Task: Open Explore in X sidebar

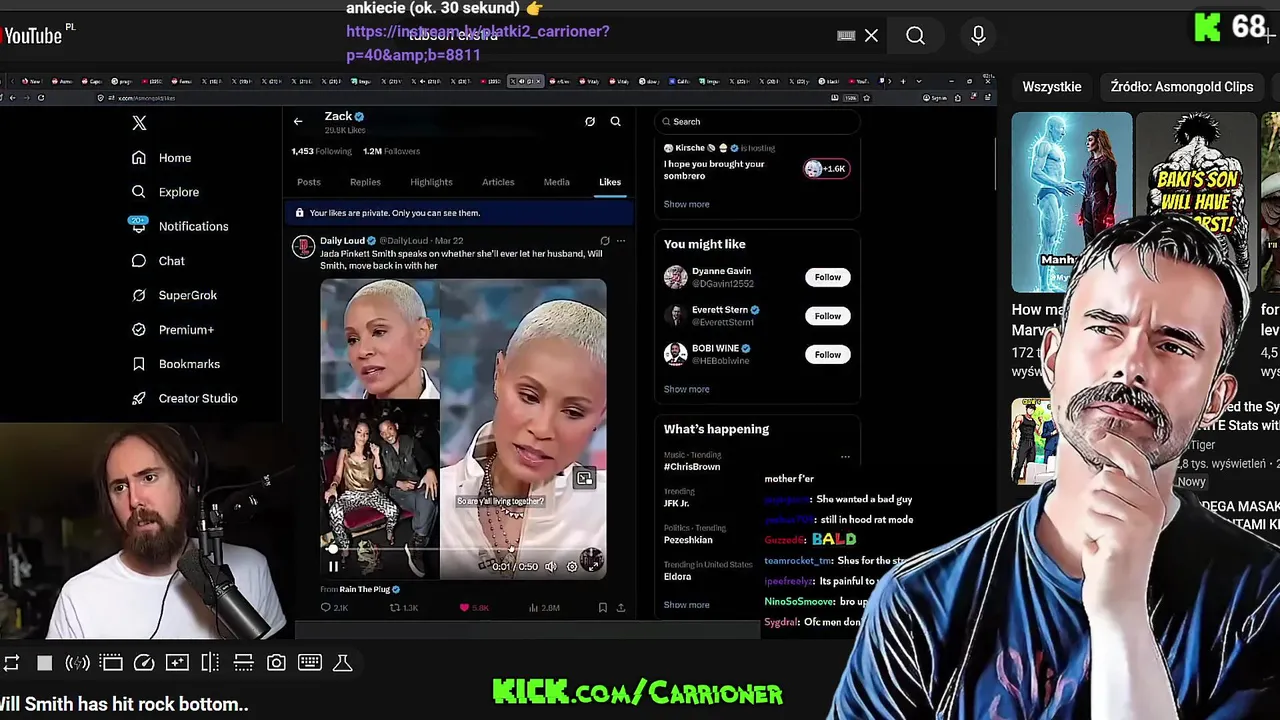Action: coord(165,192)
